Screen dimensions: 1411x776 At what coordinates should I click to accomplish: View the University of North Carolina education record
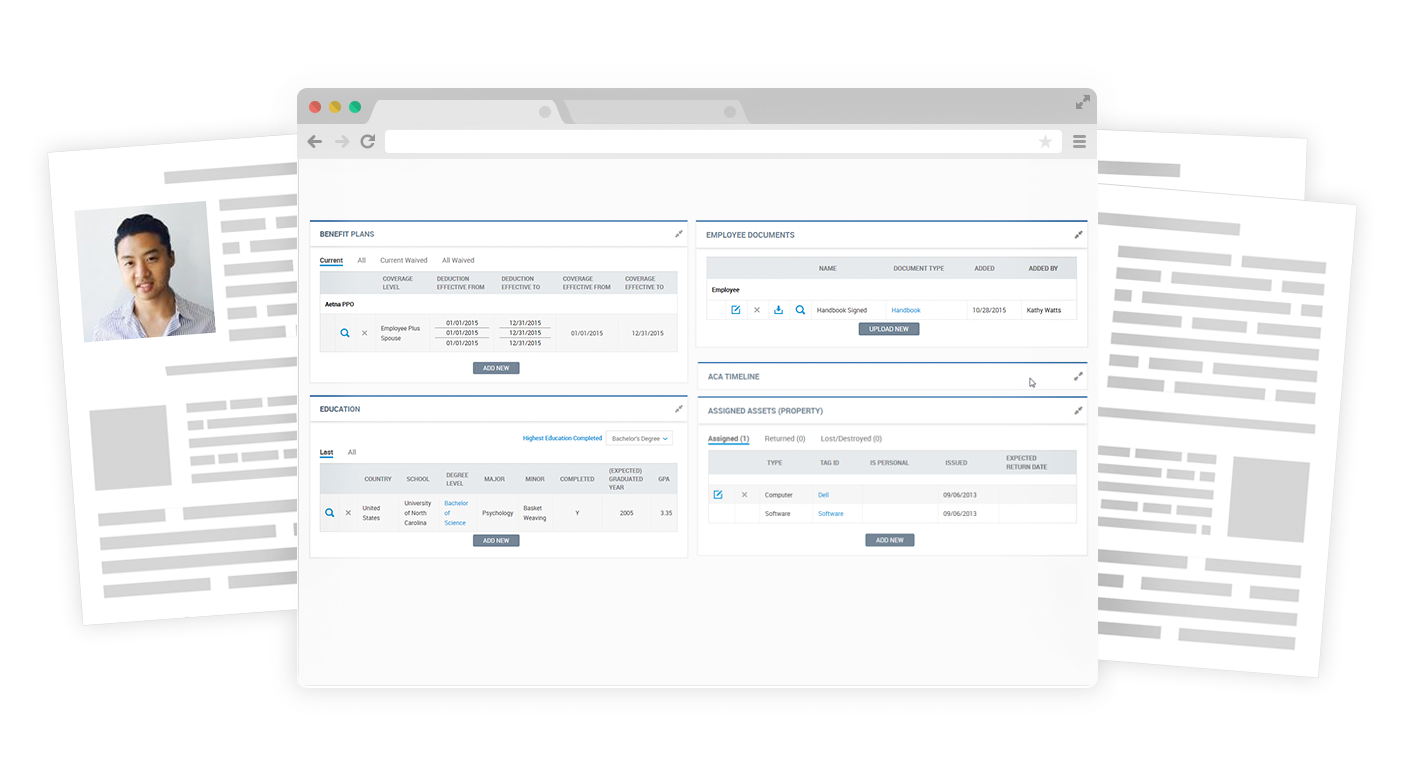(329, 513)
